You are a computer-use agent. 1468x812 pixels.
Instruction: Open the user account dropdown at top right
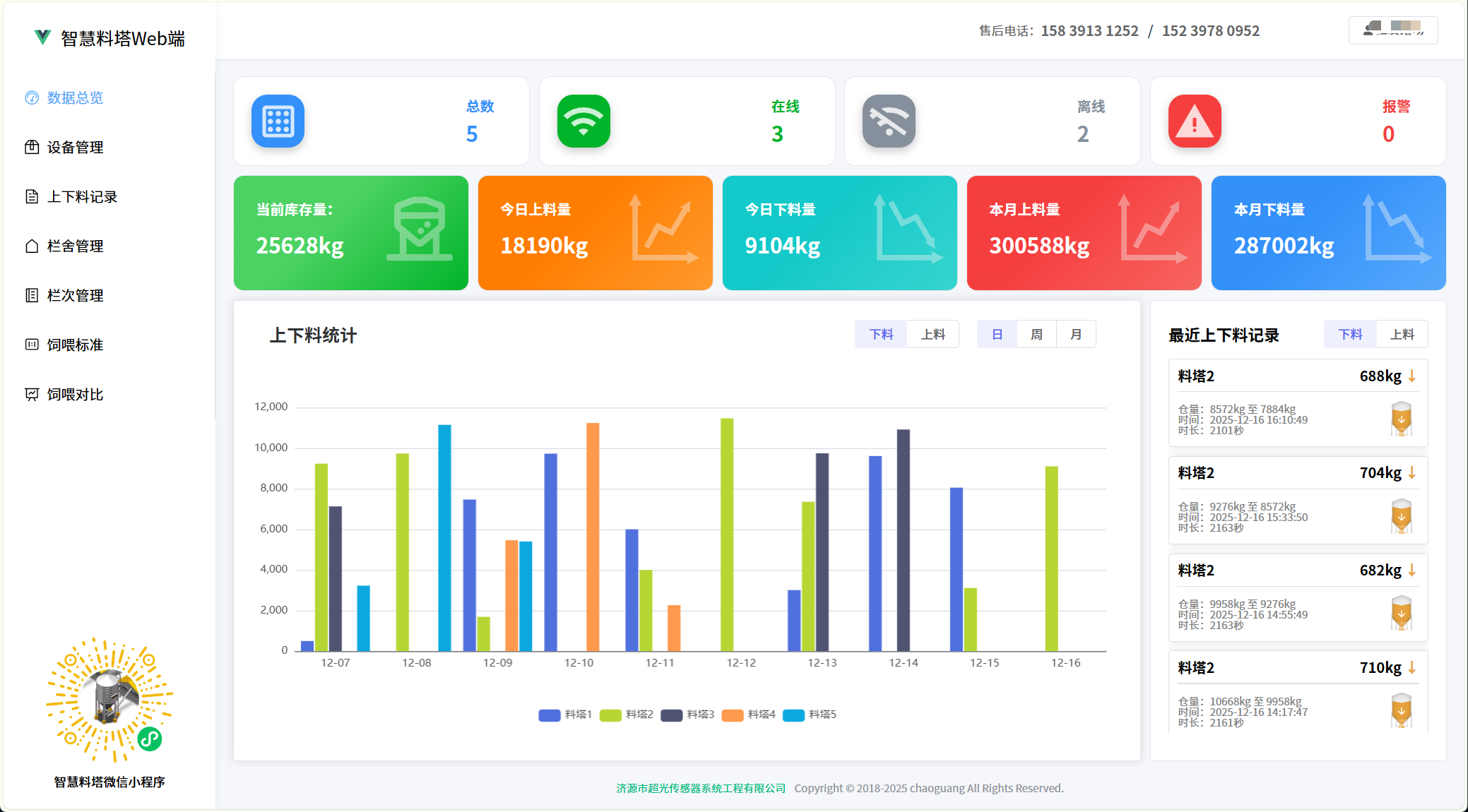1392,30
